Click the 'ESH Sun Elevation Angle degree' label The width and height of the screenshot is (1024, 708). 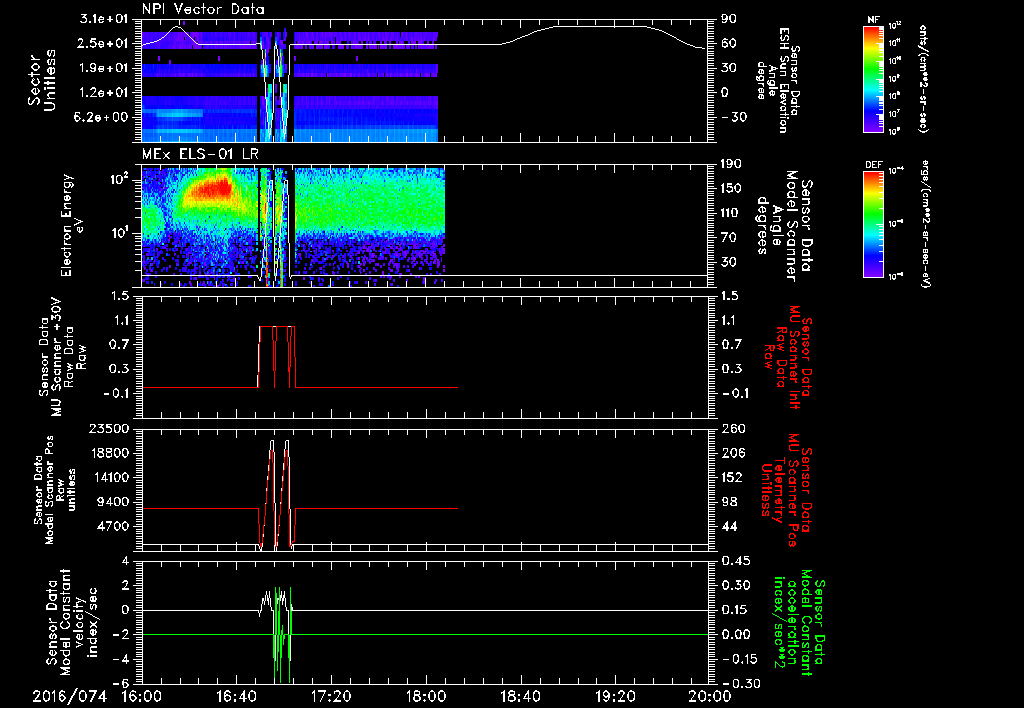pos(776,80)
